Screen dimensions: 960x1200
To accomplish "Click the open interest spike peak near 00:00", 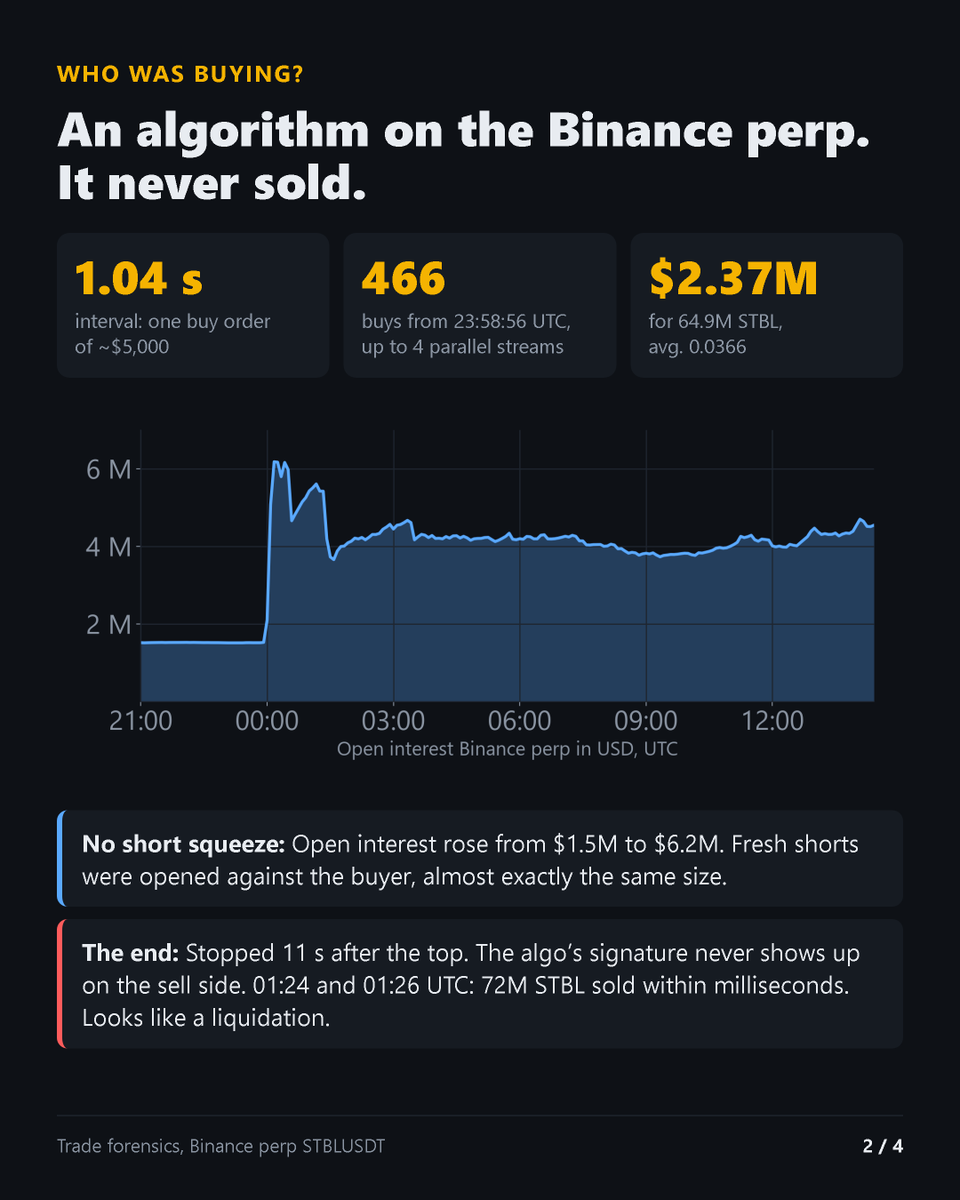I will tap(275, 462).
